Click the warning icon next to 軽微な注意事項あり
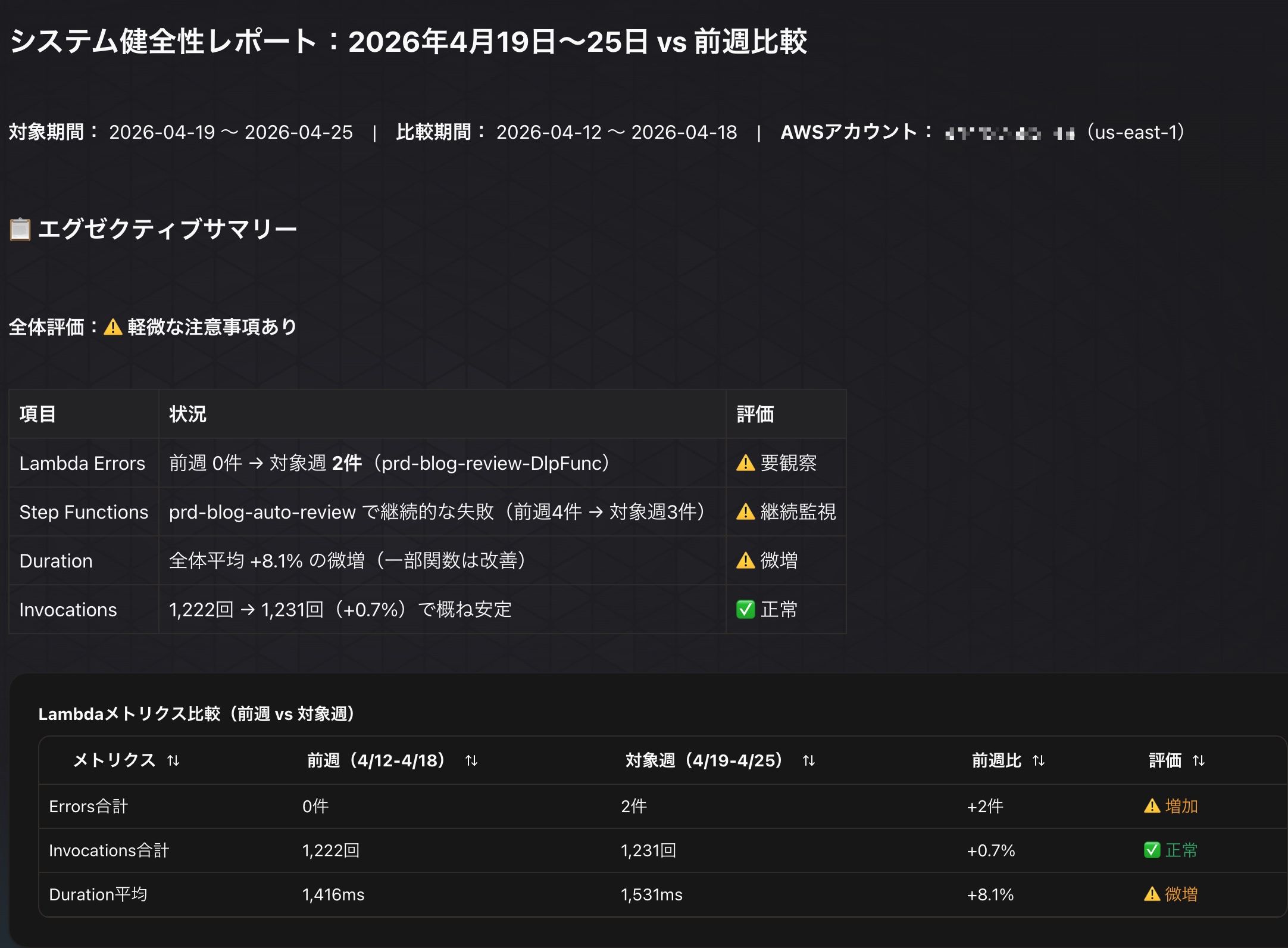This screenshot has height=948, width=1288. point(113,327)
